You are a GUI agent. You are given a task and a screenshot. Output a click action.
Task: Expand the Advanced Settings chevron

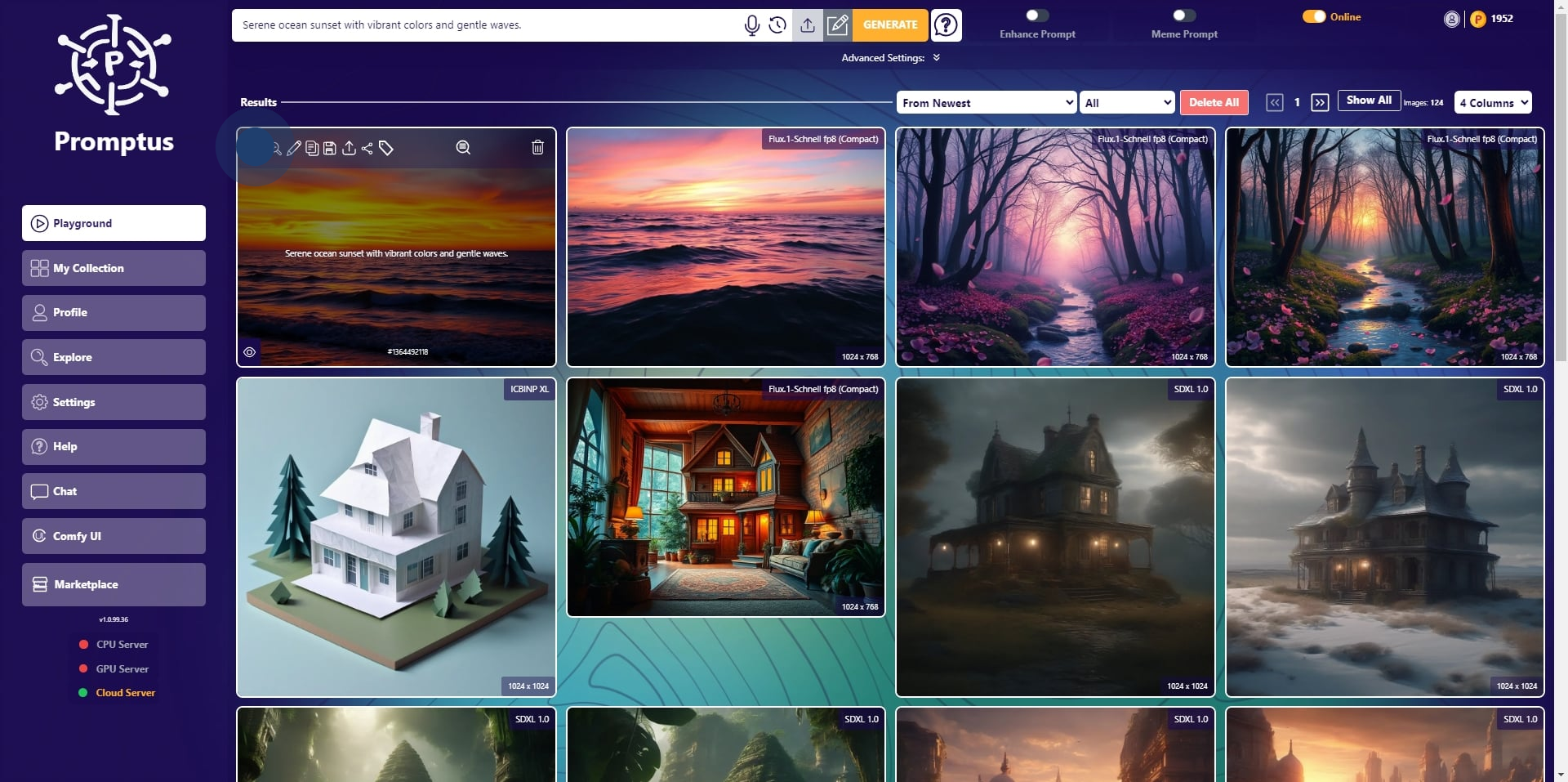coord(937,57)
